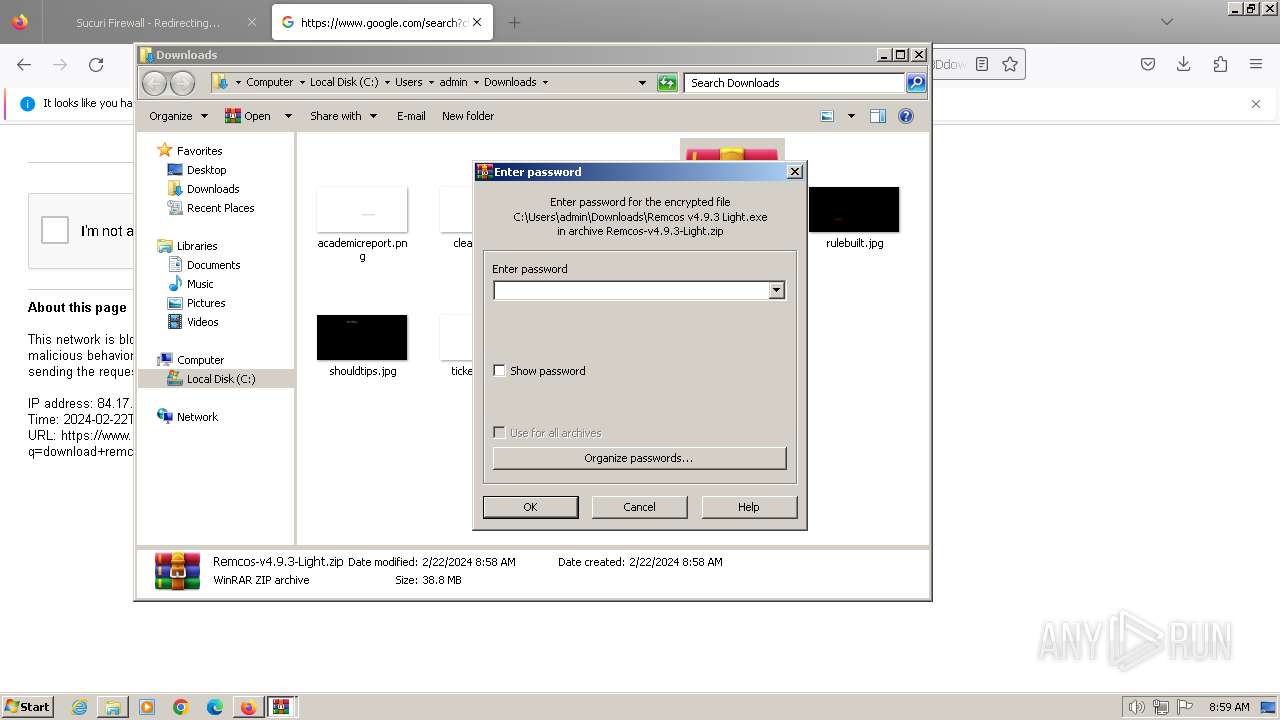The height and width of the screenshot is (720, 1280).
Task: Close the Google search browser tab
Action: pos(477,22)
